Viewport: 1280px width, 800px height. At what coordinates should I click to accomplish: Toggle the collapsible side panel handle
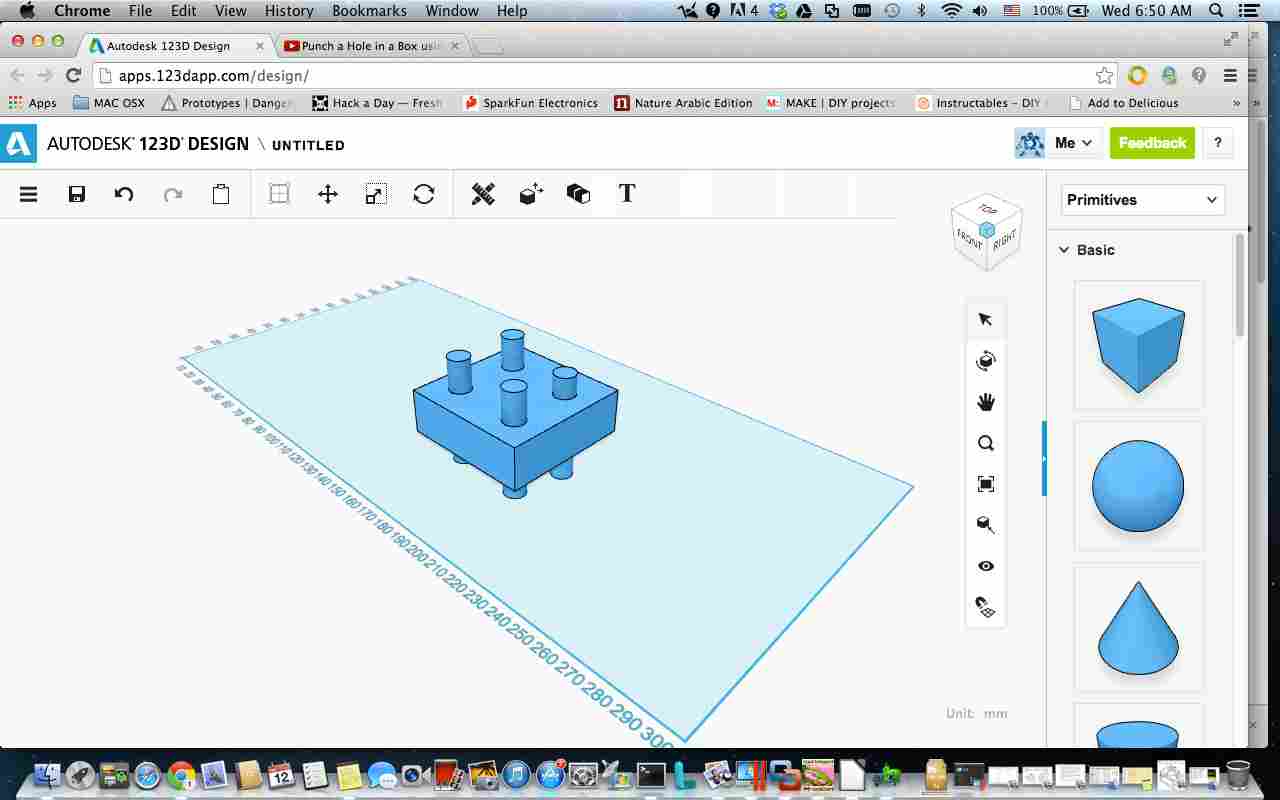pos(1044,459)
